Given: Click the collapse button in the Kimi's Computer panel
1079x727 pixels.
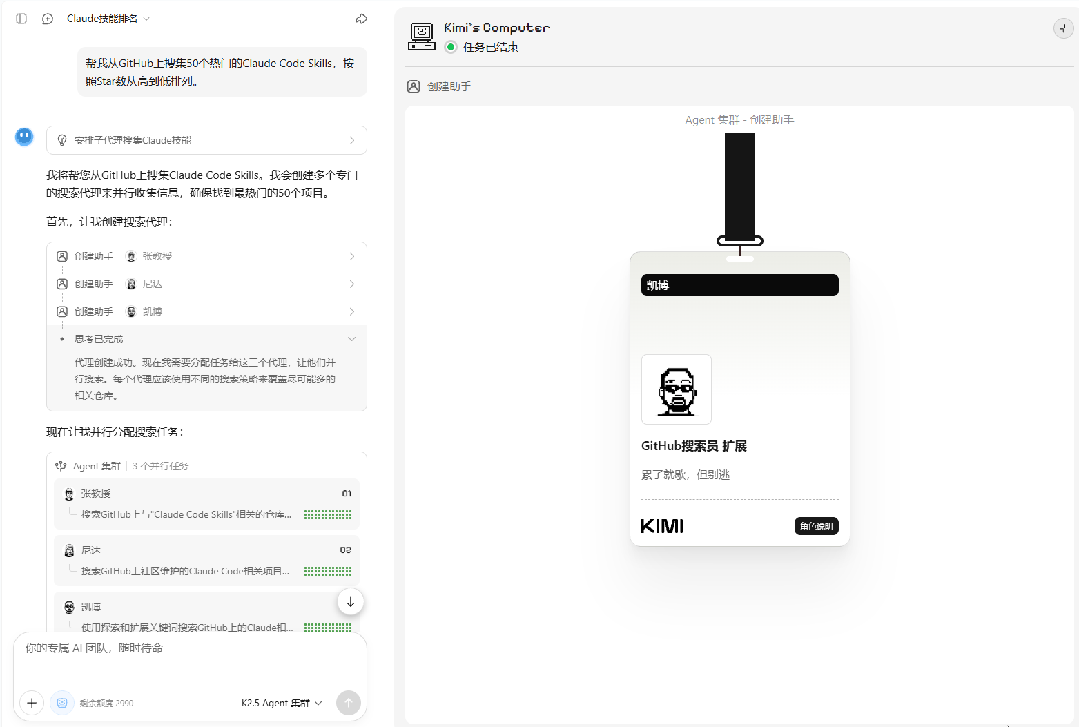Looking at the screenshot, I should (x=1062, y=28).
